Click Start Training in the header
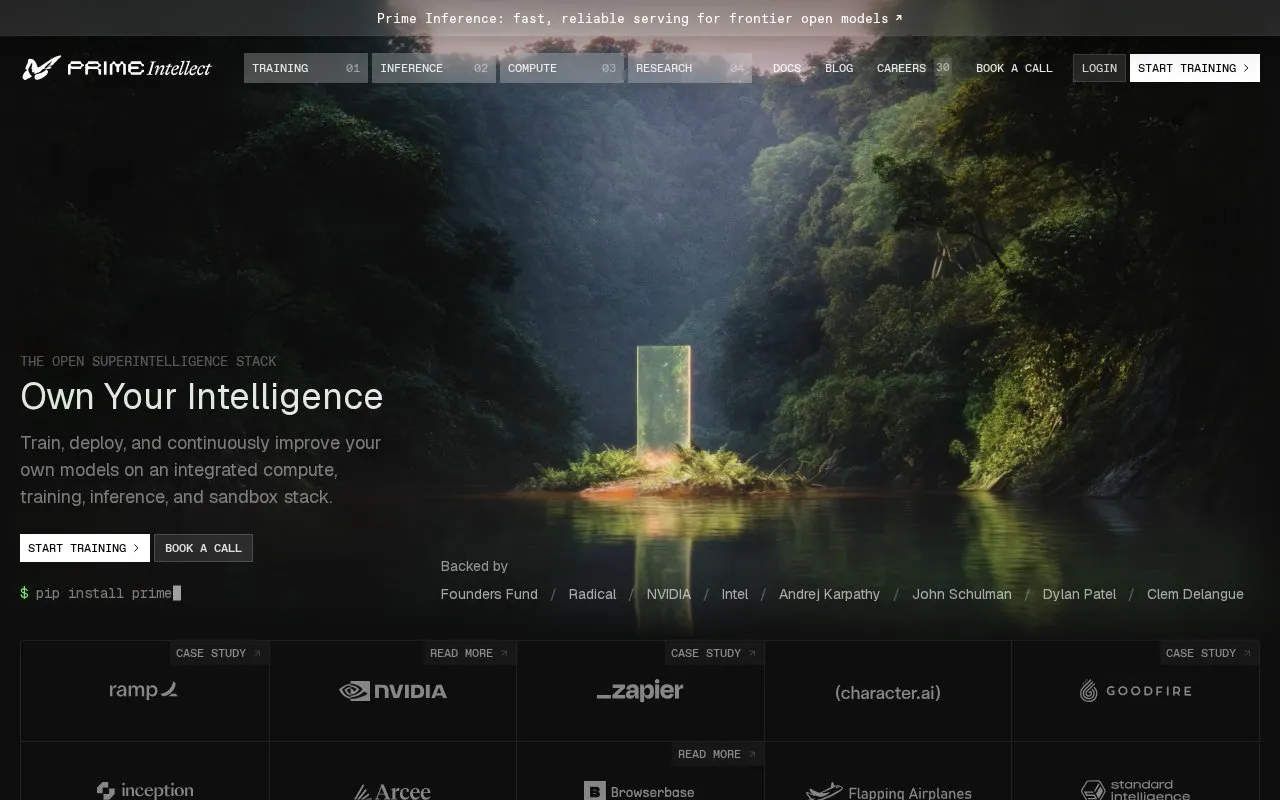1280x800 pixels. [x=1195, y=68]
